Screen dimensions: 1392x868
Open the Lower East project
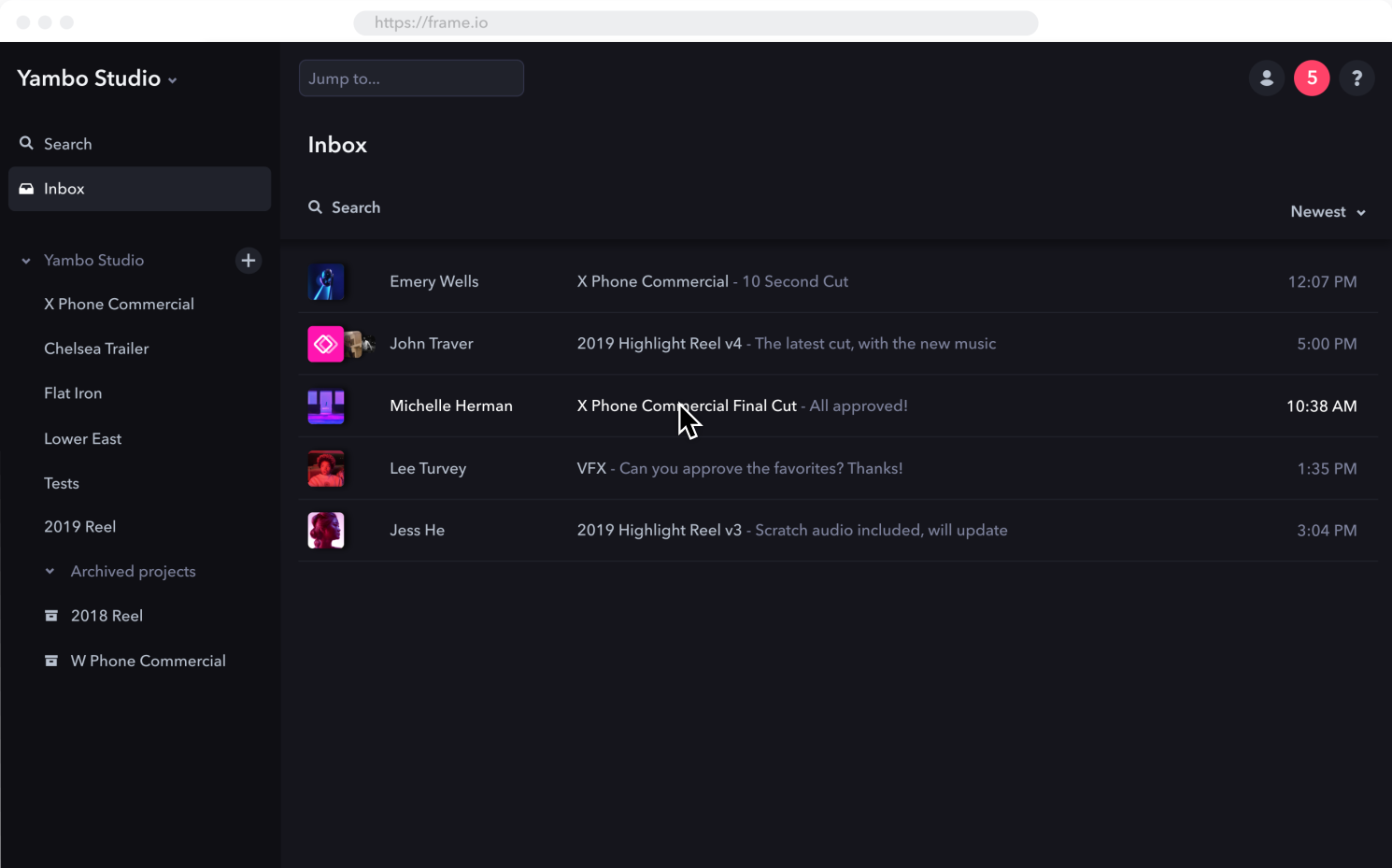[x=82, y=439]
